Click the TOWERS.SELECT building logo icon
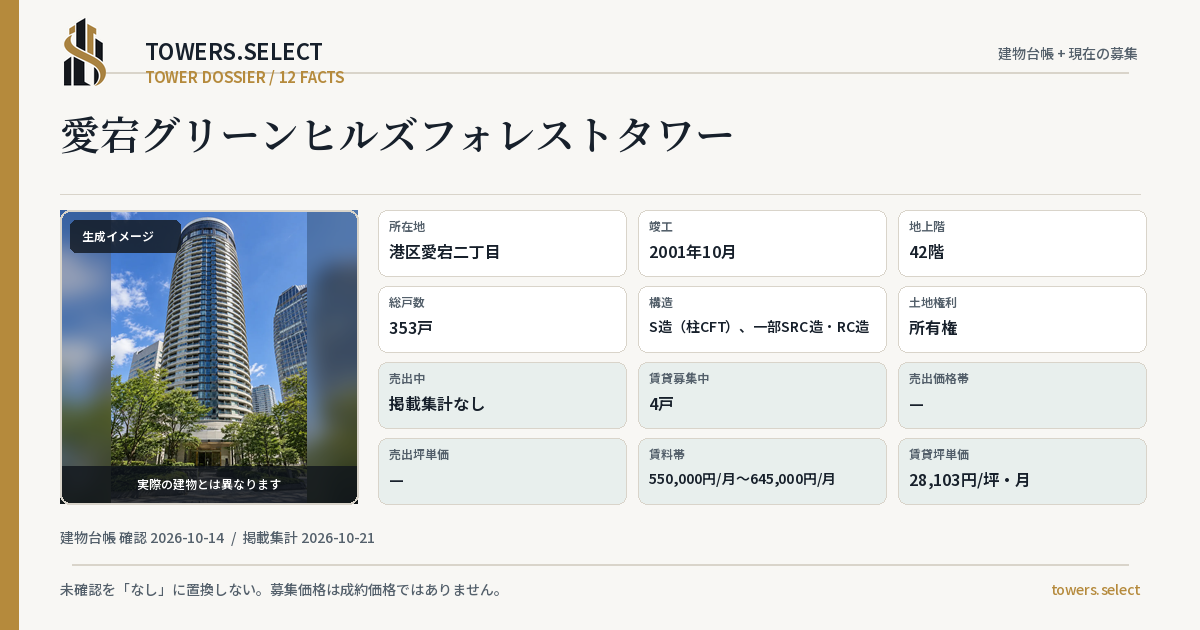This screenshot has height=630, width=1200. point(85,52)
